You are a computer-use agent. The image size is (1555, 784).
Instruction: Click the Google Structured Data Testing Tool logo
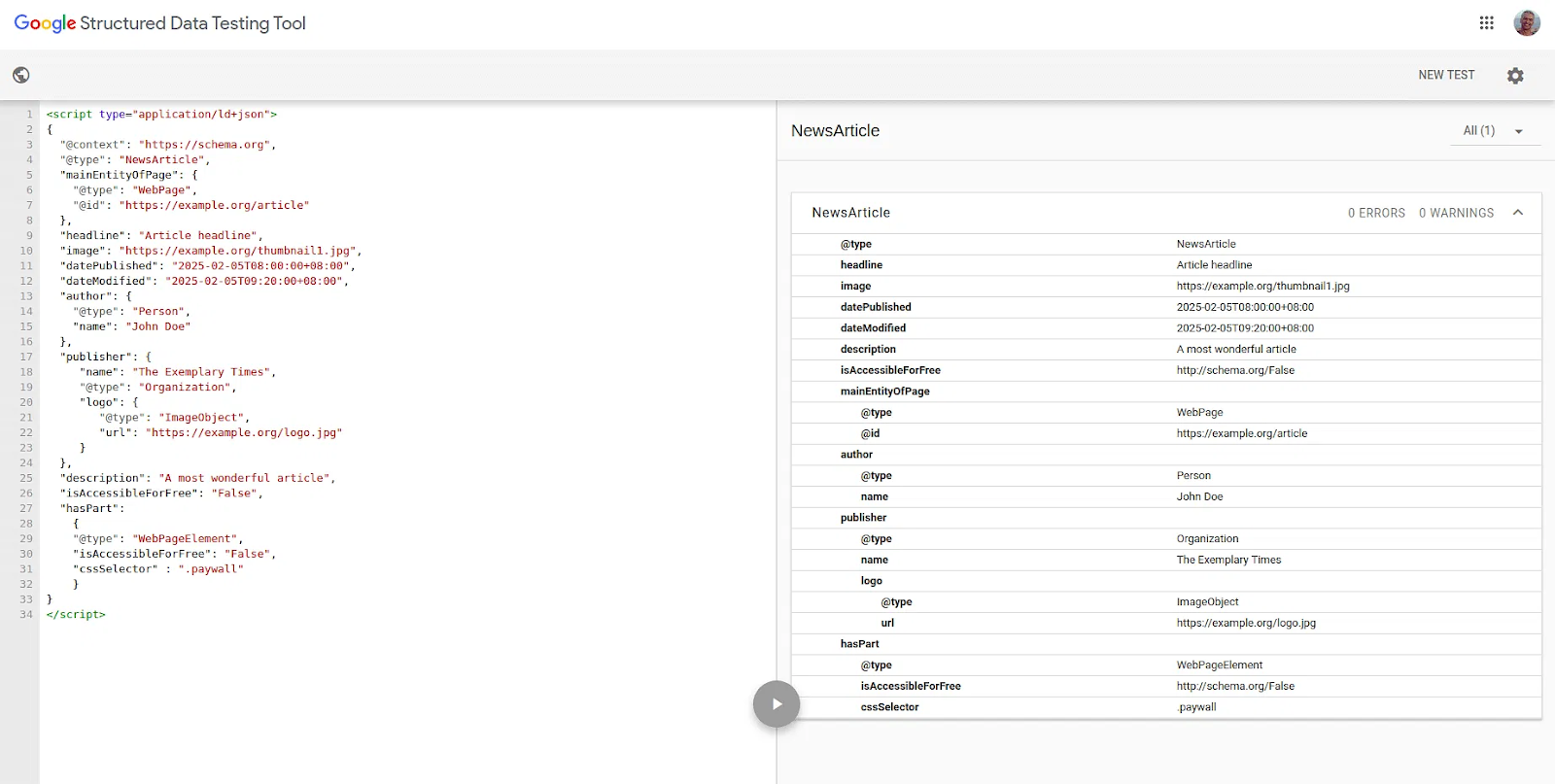[160, 23]
